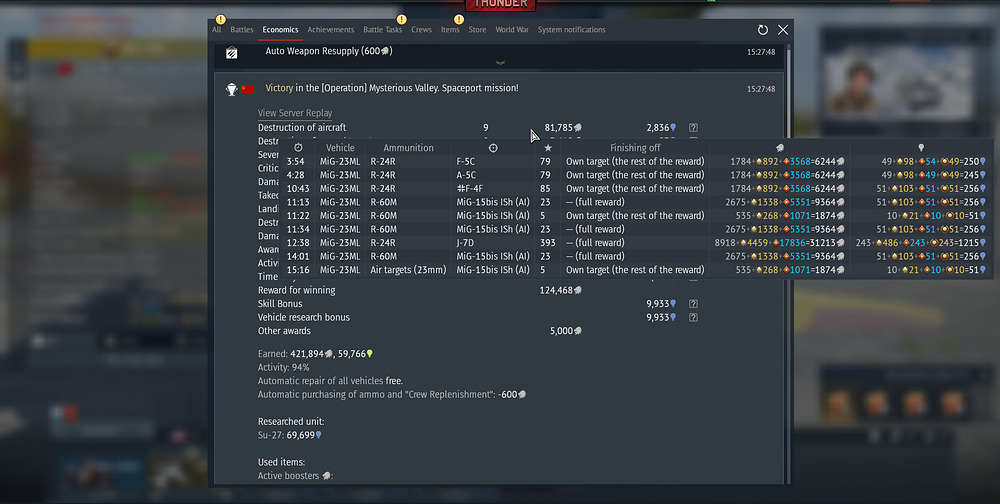Click the Auto Weapon Resupply entry icon
This screenshot has height=504, width=1000.
tap(231, 52)
